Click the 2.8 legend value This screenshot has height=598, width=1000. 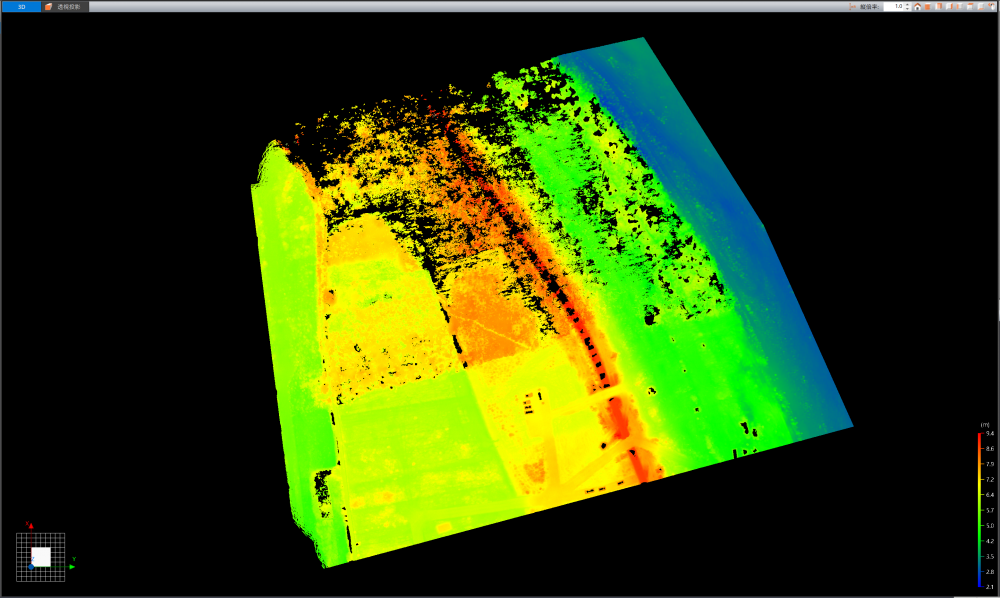click(x=990, y=572)
